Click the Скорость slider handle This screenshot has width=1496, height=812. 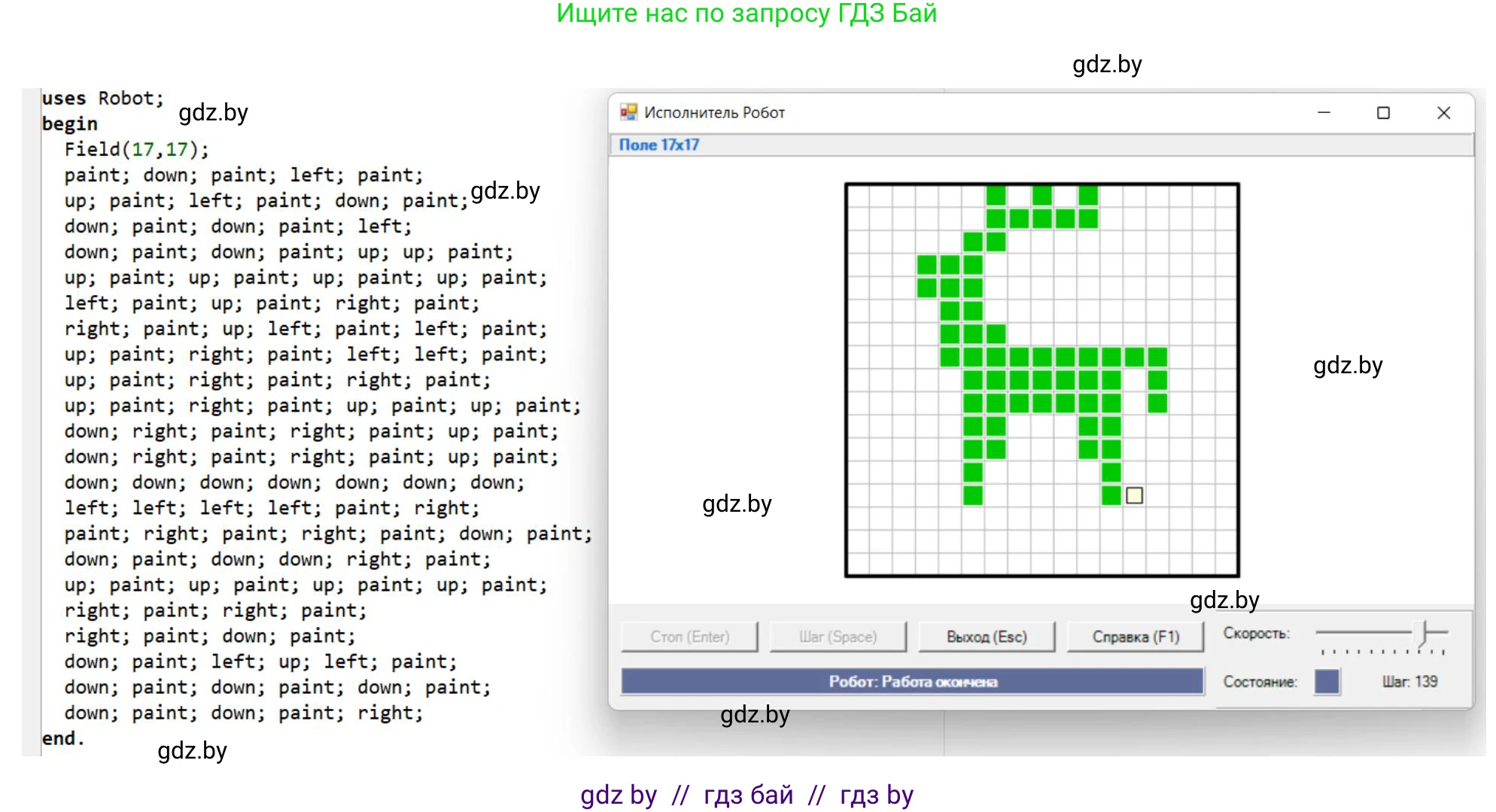(x=1424, y=634)
